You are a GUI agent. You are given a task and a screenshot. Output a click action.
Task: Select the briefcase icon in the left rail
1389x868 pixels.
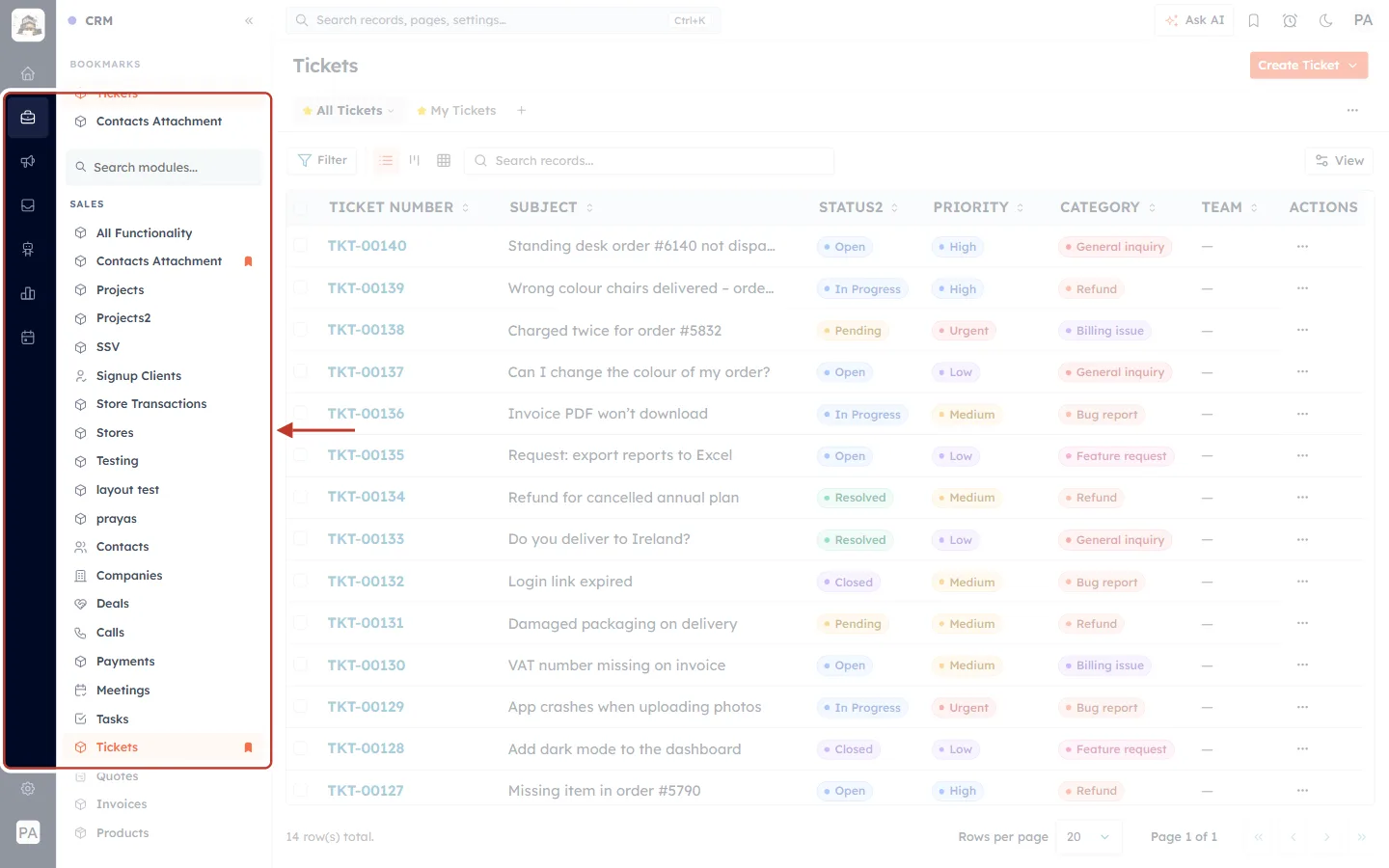click(28, 118)
